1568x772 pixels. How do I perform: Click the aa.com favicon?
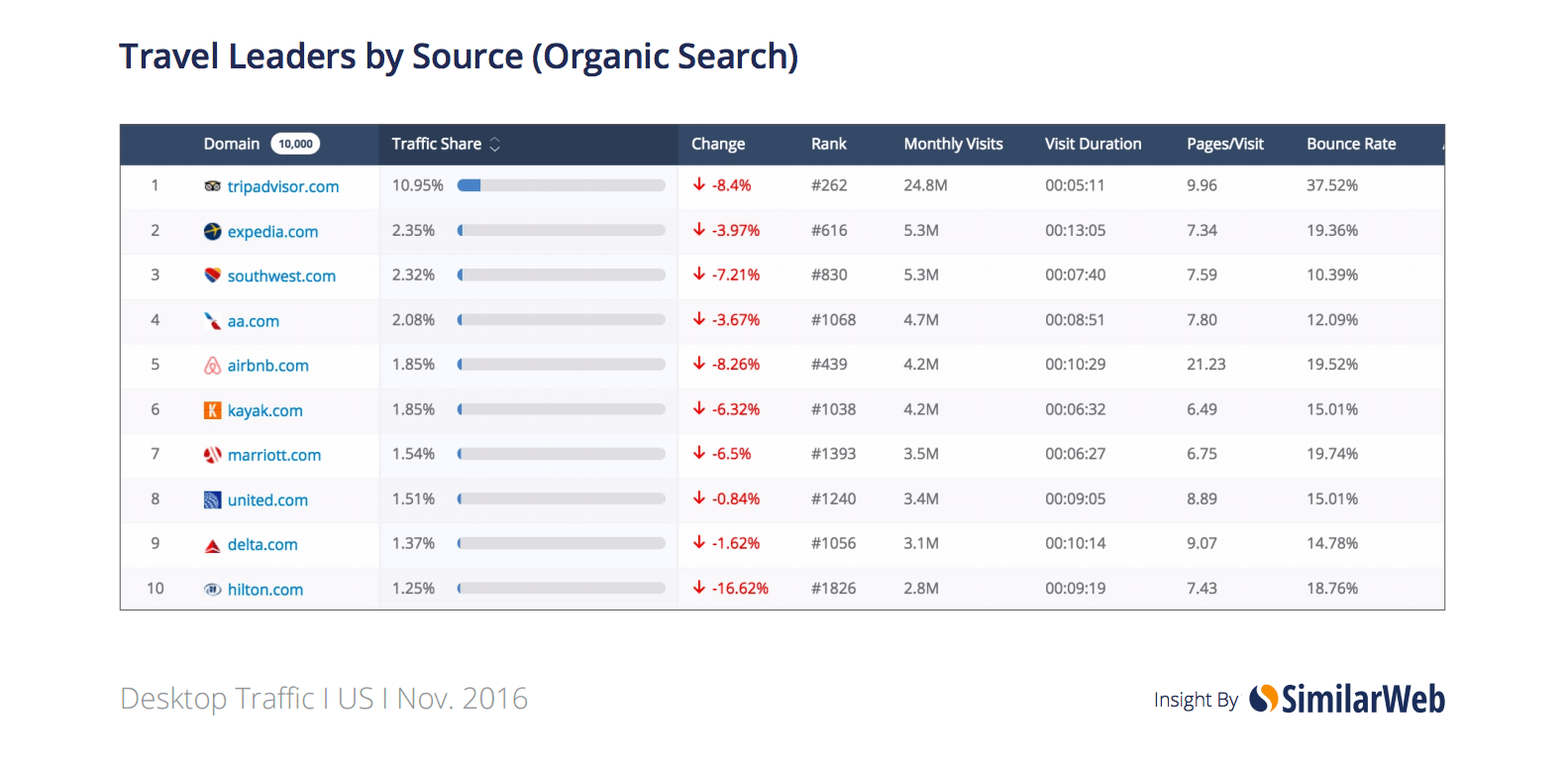pos(212,320)
